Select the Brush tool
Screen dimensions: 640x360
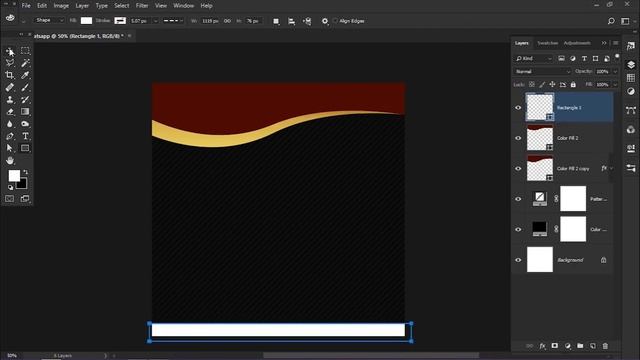coord(25,87)
